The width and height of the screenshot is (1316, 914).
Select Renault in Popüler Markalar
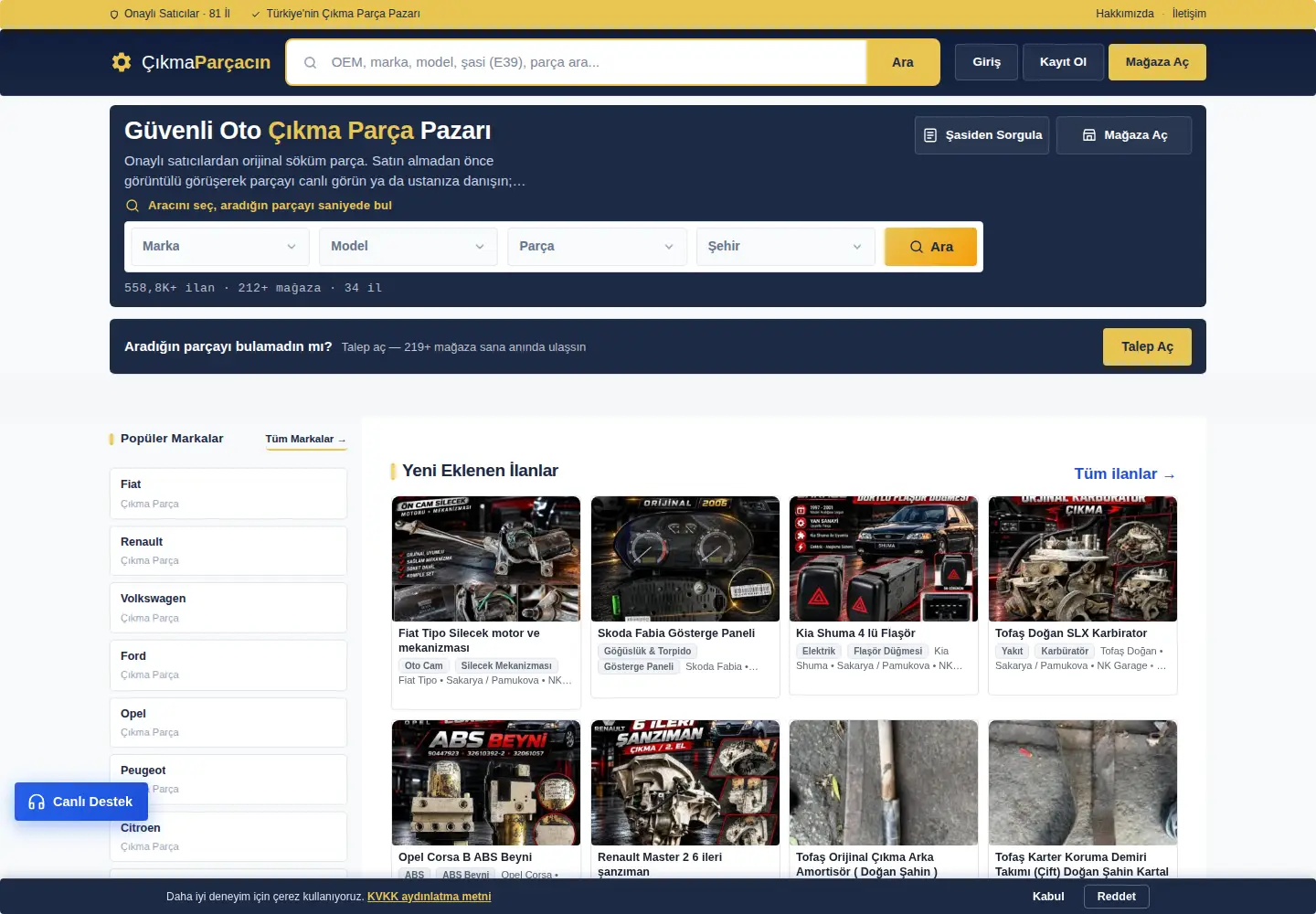coord(228,551)
